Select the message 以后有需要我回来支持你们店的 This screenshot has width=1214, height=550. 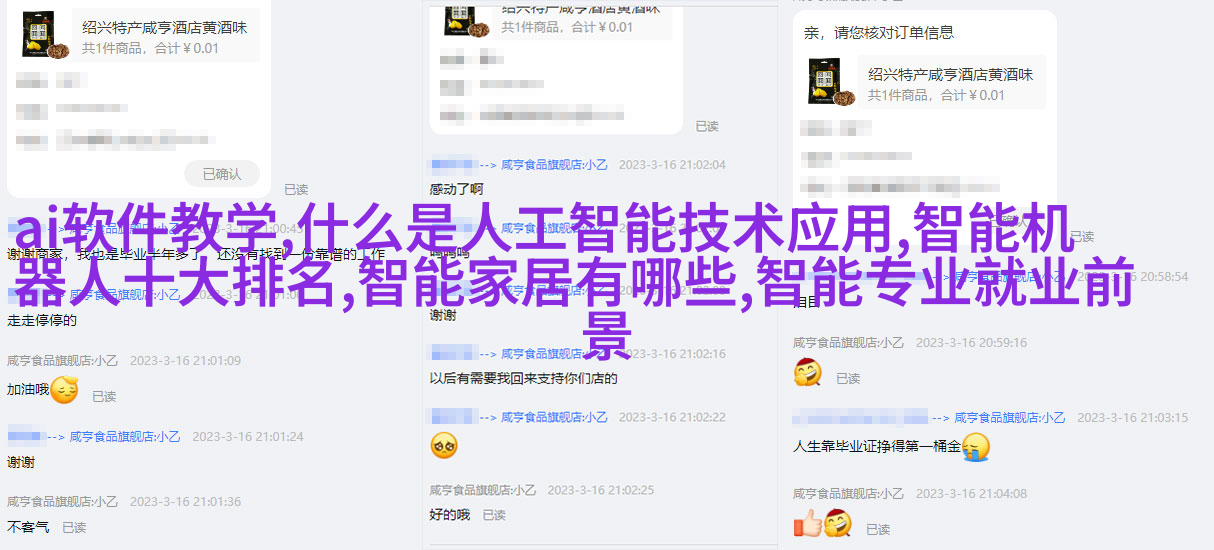coord(524,379)
